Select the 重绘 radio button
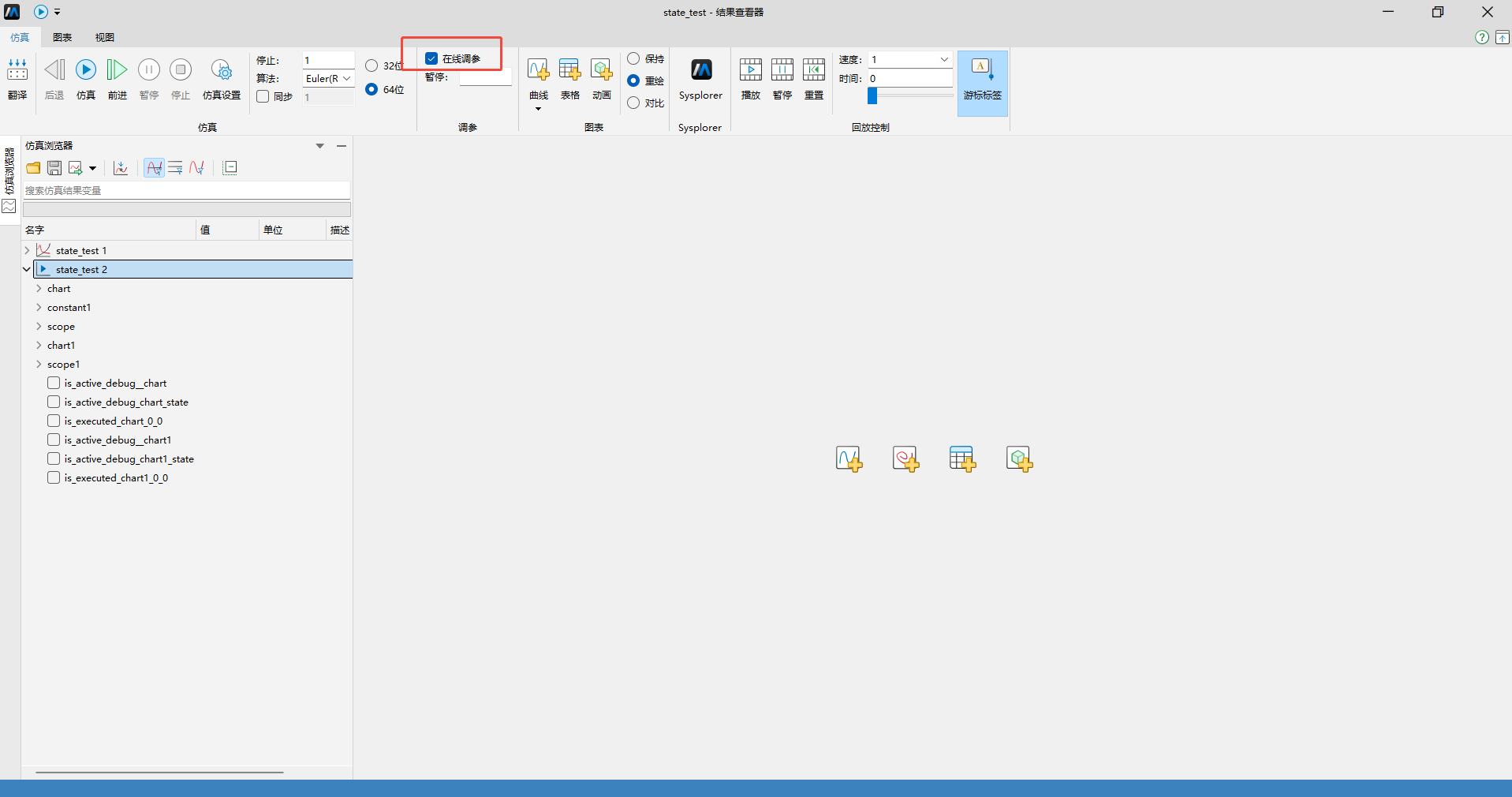This screenshot has width=1512, height=797. click(x=633, y=80)
